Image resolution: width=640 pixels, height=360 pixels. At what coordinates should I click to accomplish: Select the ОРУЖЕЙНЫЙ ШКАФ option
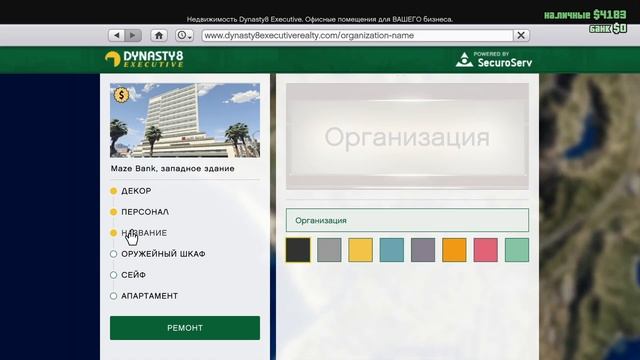(x=158, y=254)
